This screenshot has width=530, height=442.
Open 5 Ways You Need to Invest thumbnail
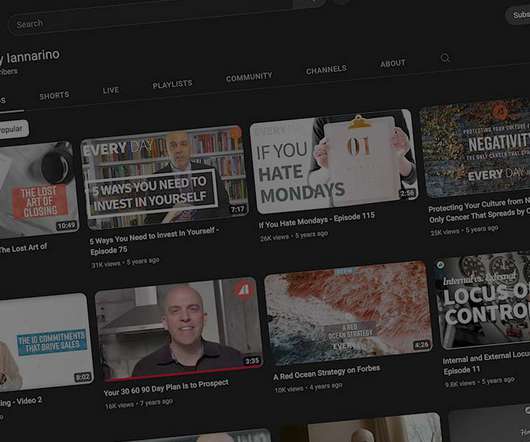(165, 177)
